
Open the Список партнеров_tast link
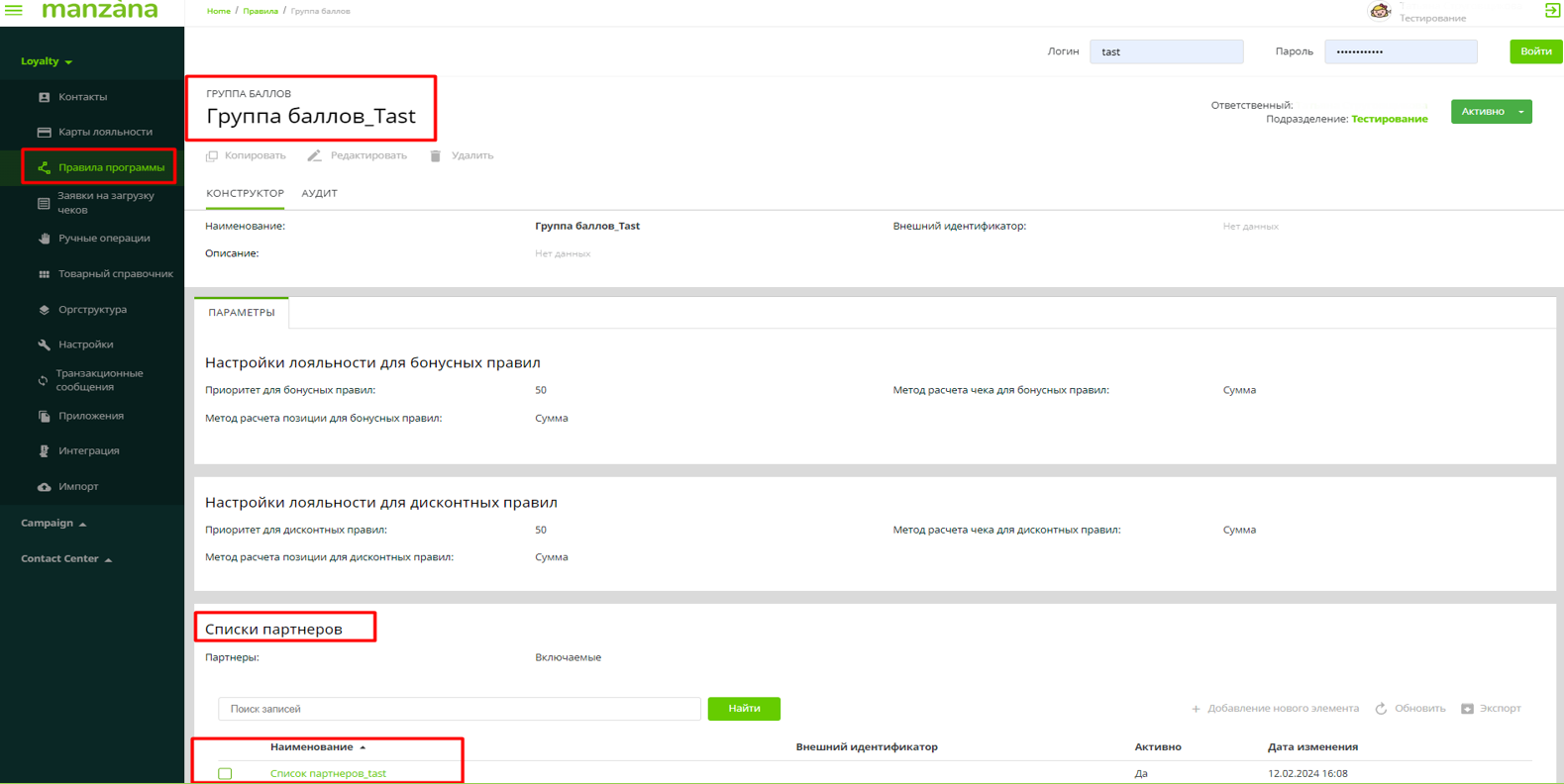(x=328, y=773)
